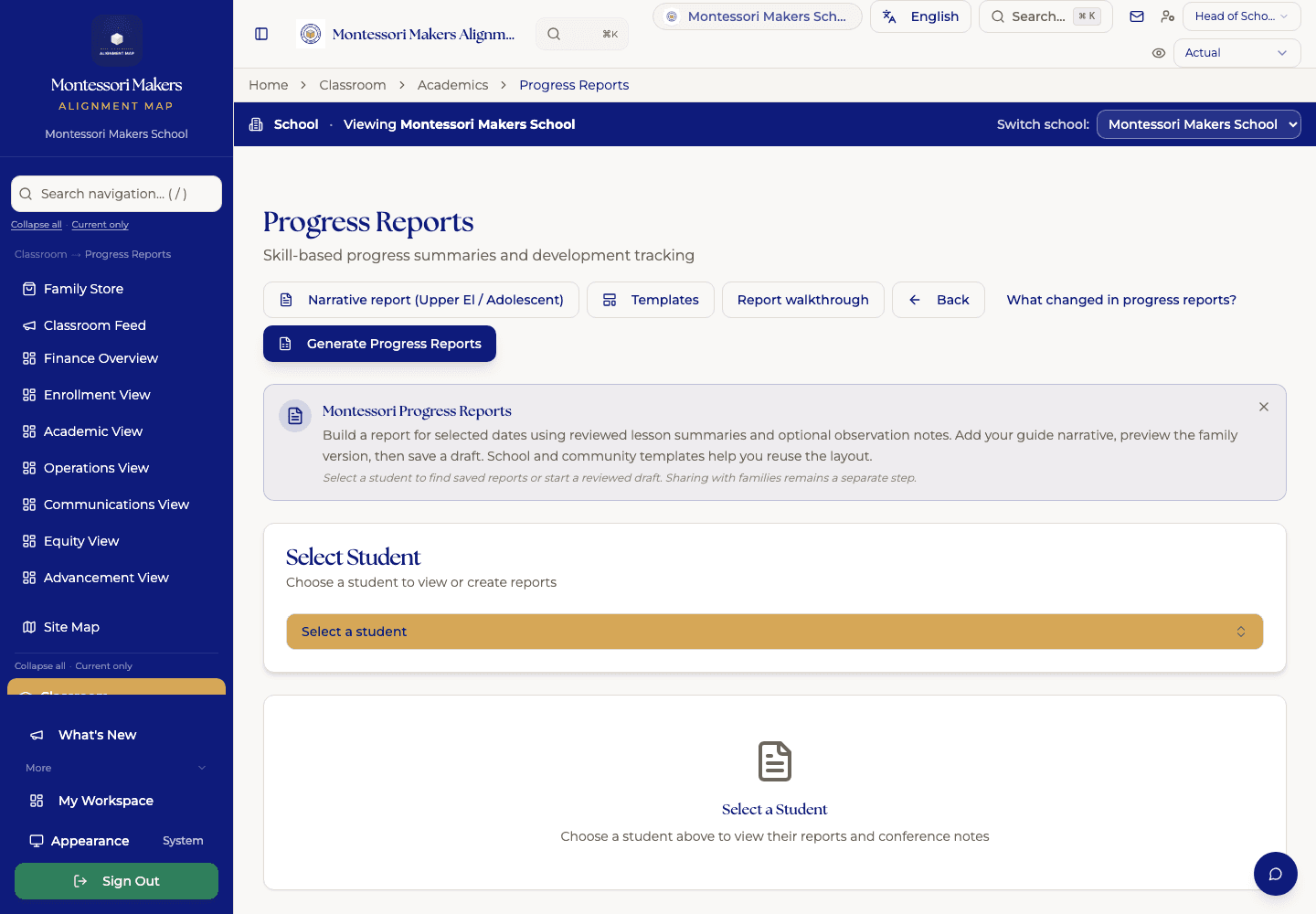
Task: Click the Sign Out button
Action: [116, 881]
